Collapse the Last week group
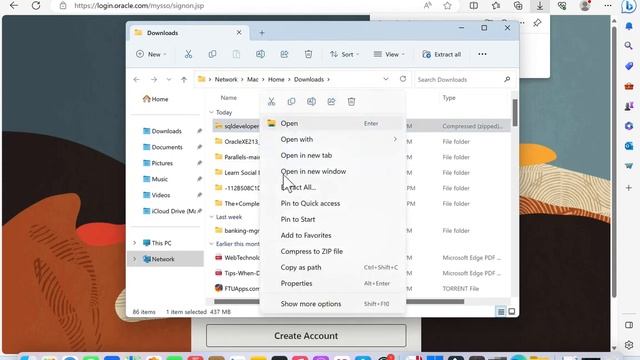Screen dimensions: 640x360 point(211,217)
